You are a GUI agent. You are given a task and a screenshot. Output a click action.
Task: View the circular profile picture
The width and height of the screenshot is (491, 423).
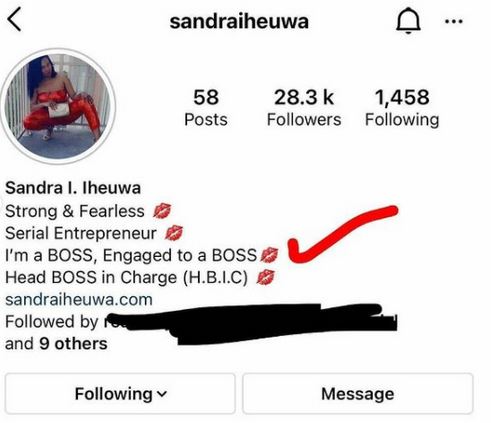[x=58, y=106]
